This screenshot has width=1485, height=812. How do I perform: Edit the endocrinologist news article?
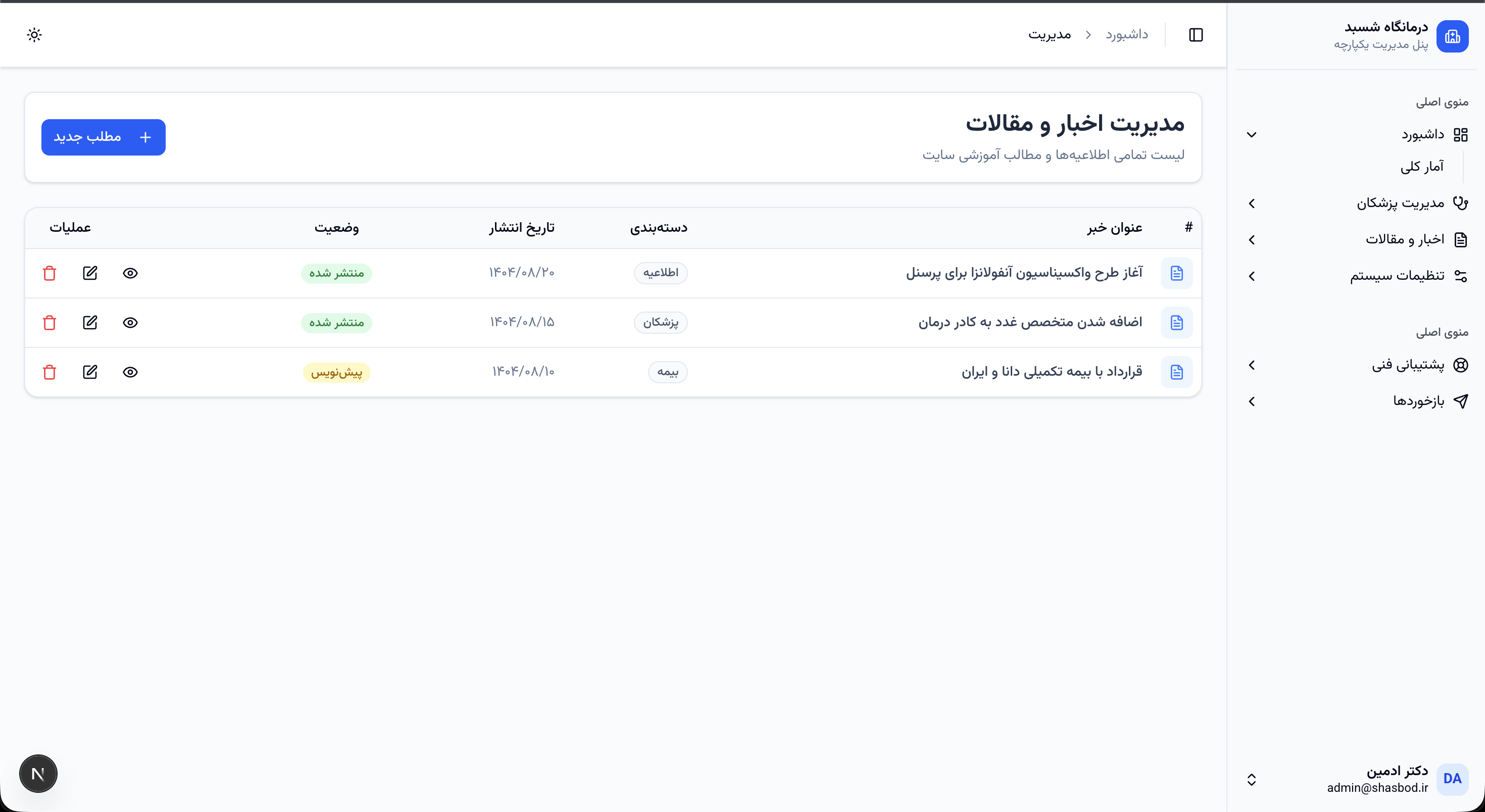(x=90, y=323)
